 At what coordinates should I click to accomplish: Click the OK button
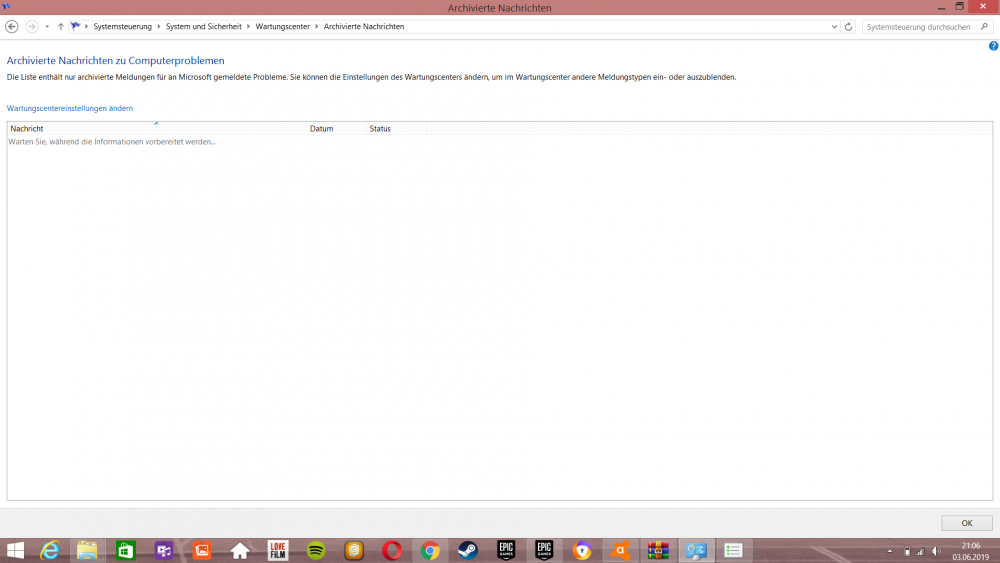coord(967,523)
